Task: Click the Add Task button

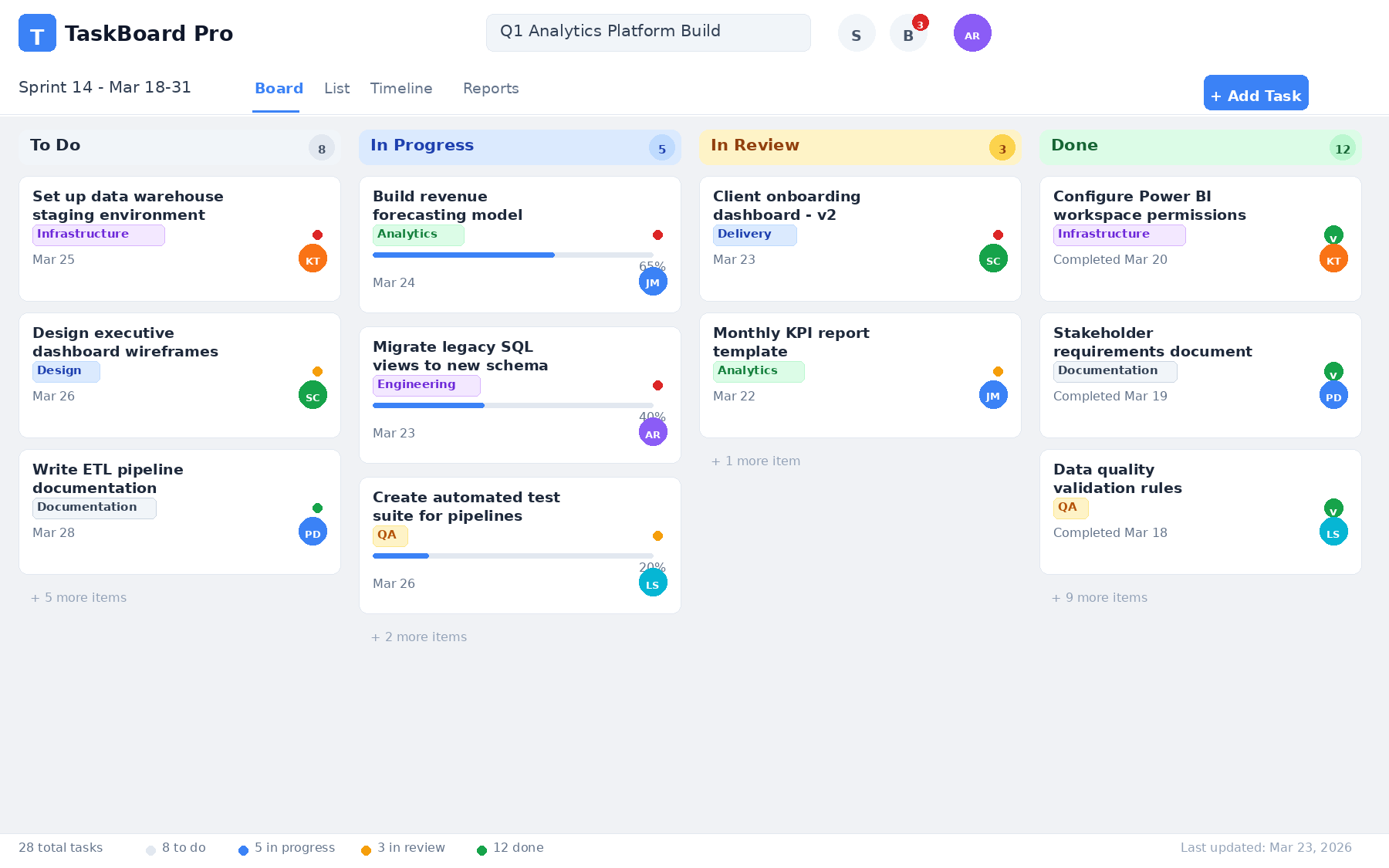Action: (x=1256, y=93)
